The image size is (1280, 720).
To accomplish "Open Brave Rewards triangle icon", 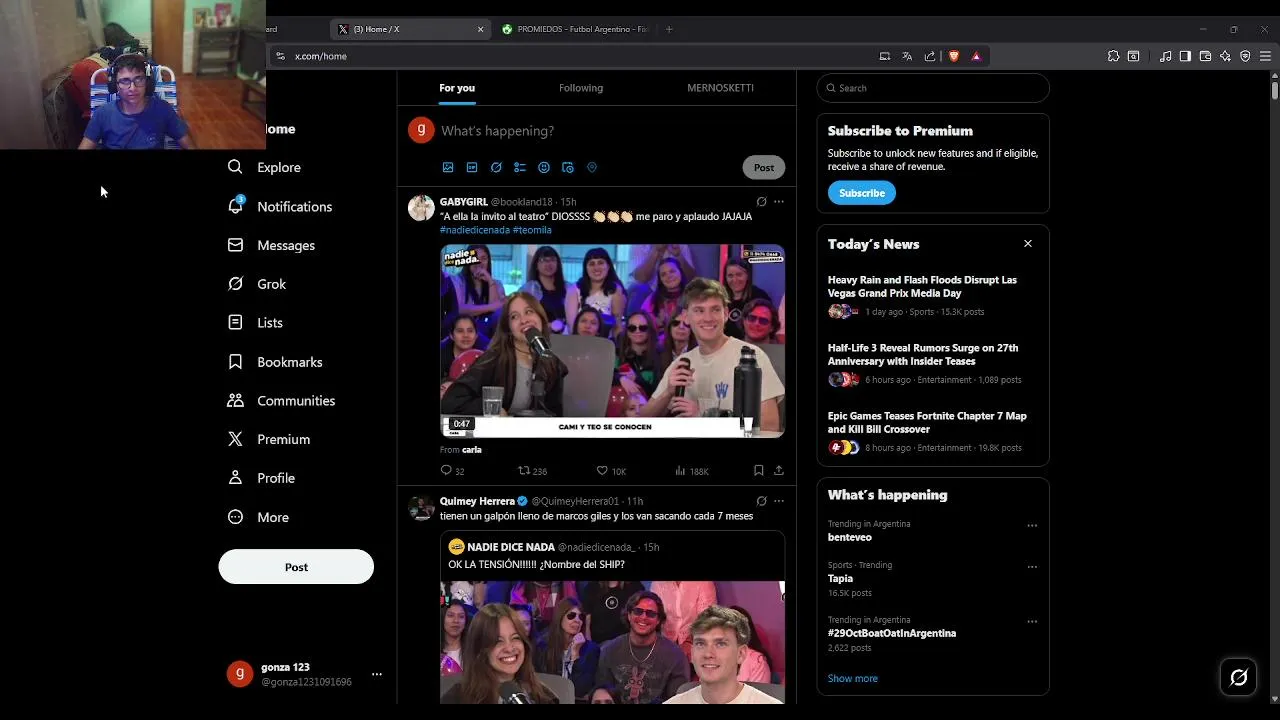I will [976, 56].
